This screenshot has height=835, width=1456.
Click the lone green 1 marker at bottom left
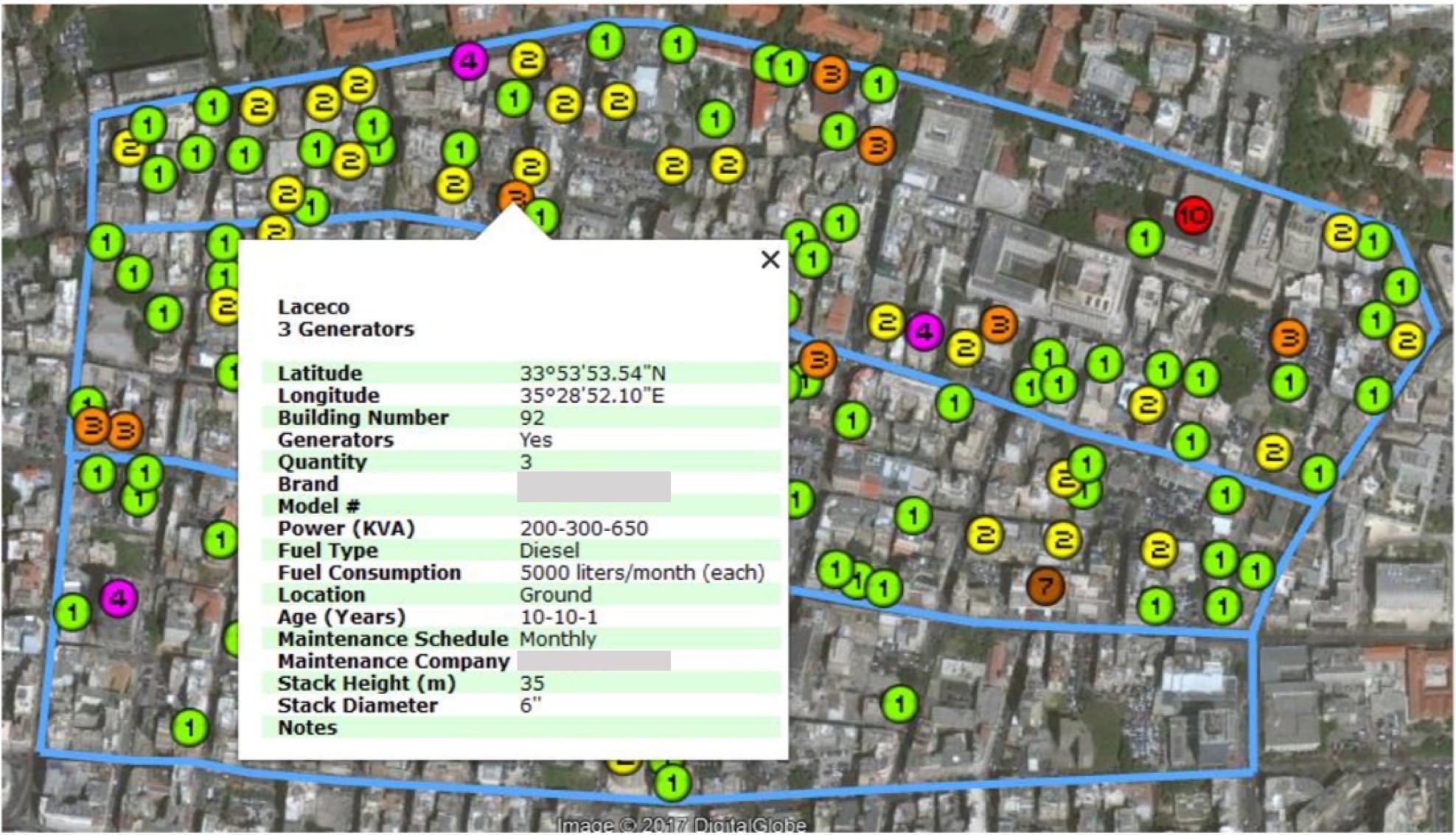pos(189,728)
